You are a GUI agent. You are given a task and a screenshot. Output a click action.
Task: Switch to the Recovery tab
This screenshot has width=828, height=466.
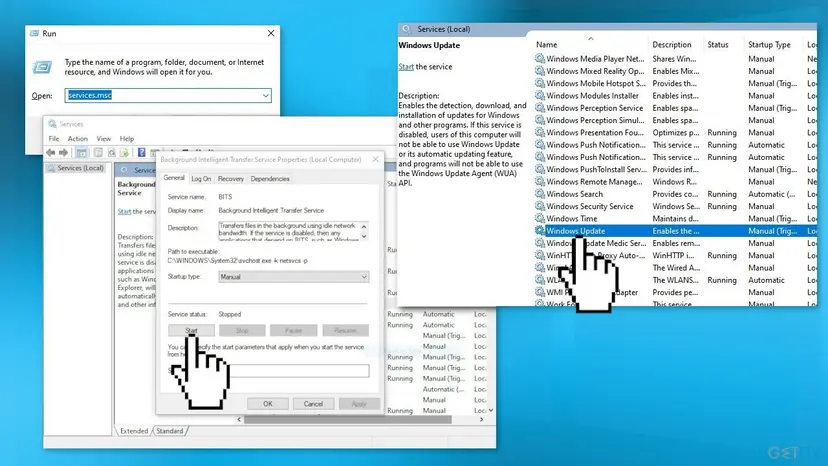(231, 179)
